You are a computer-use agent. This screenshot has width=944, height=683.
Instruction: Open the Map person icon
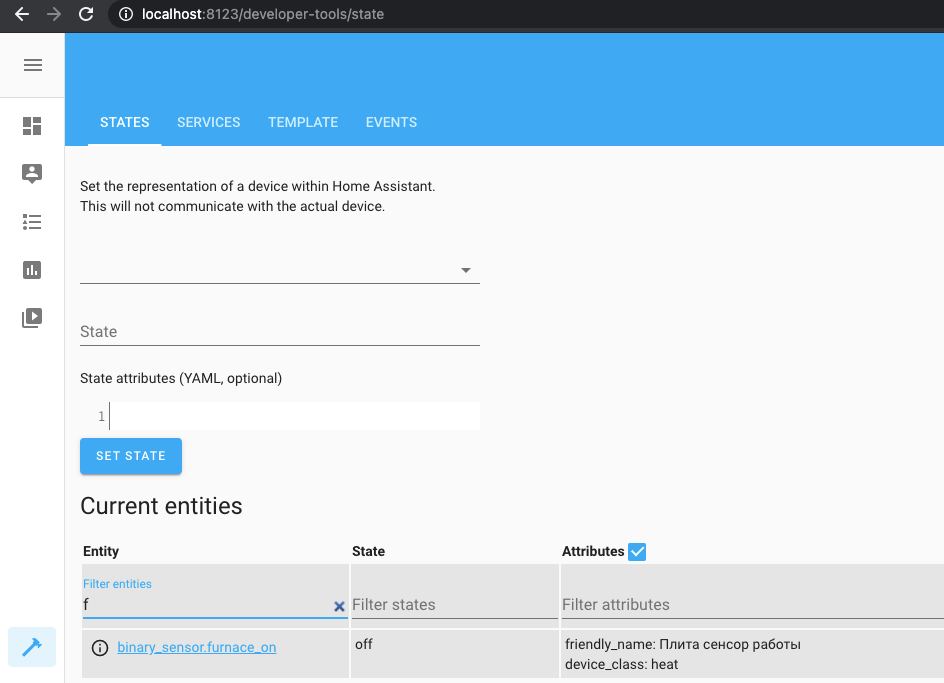pos(32,174)
